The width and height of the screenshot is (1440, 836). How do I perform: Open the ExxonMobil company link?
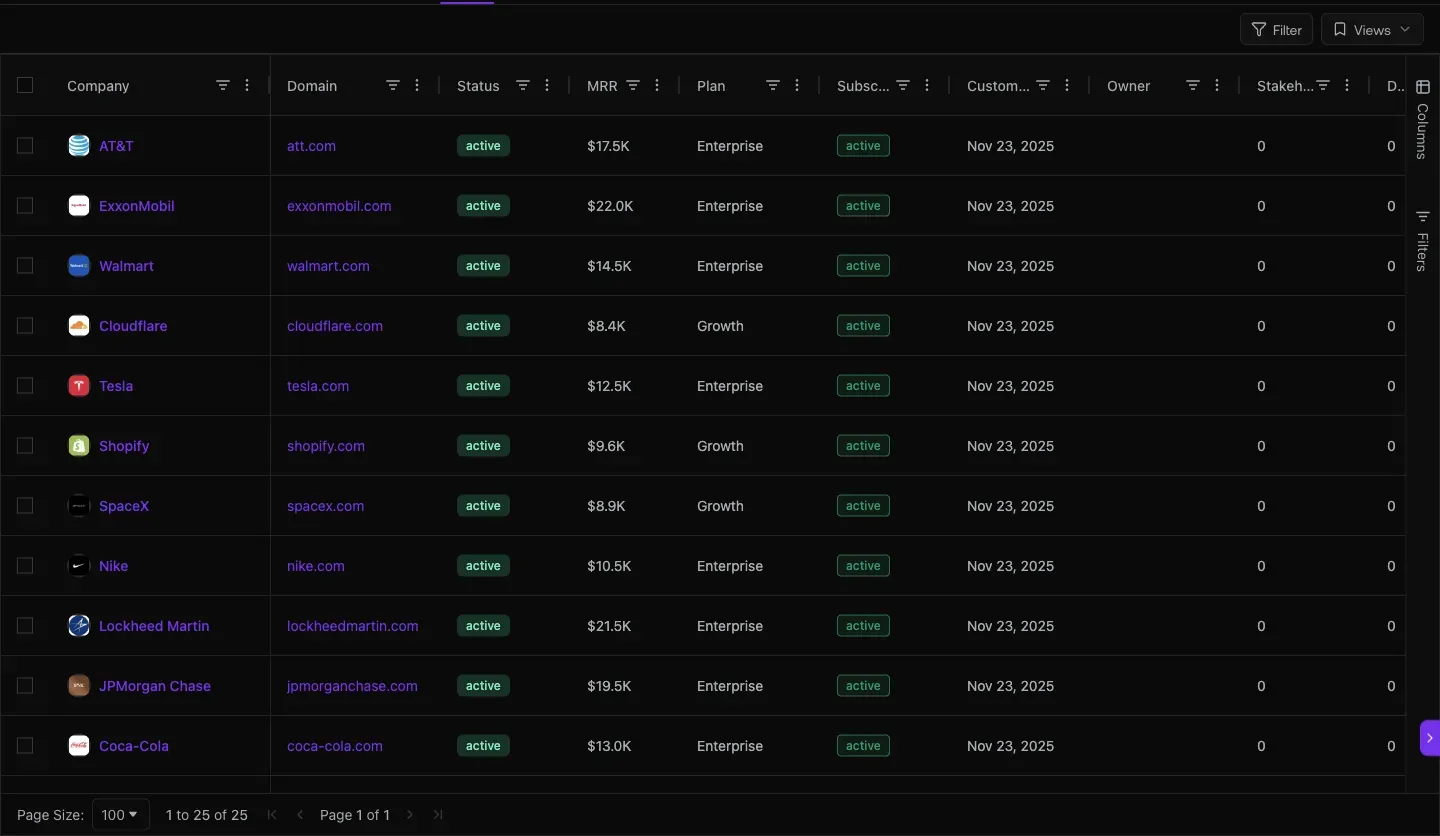(x=137, y=206)
